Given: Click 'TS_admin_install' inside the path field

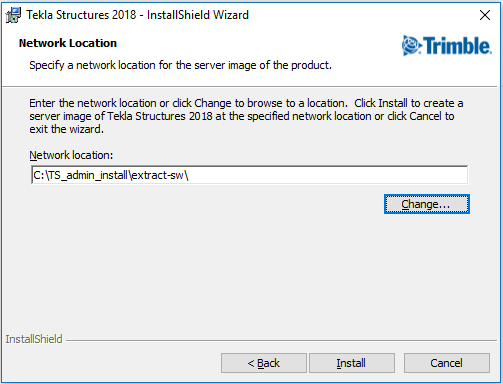Looking at the screenshot, I should click(x=88, y=175).
